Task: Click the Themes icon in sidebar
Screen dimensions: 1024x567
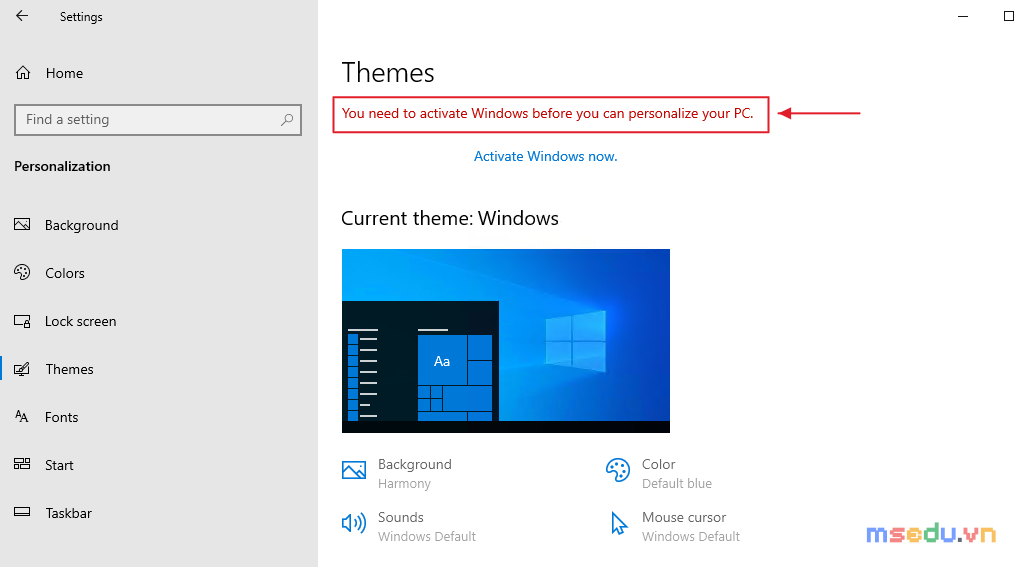Action: pos(22,369)
